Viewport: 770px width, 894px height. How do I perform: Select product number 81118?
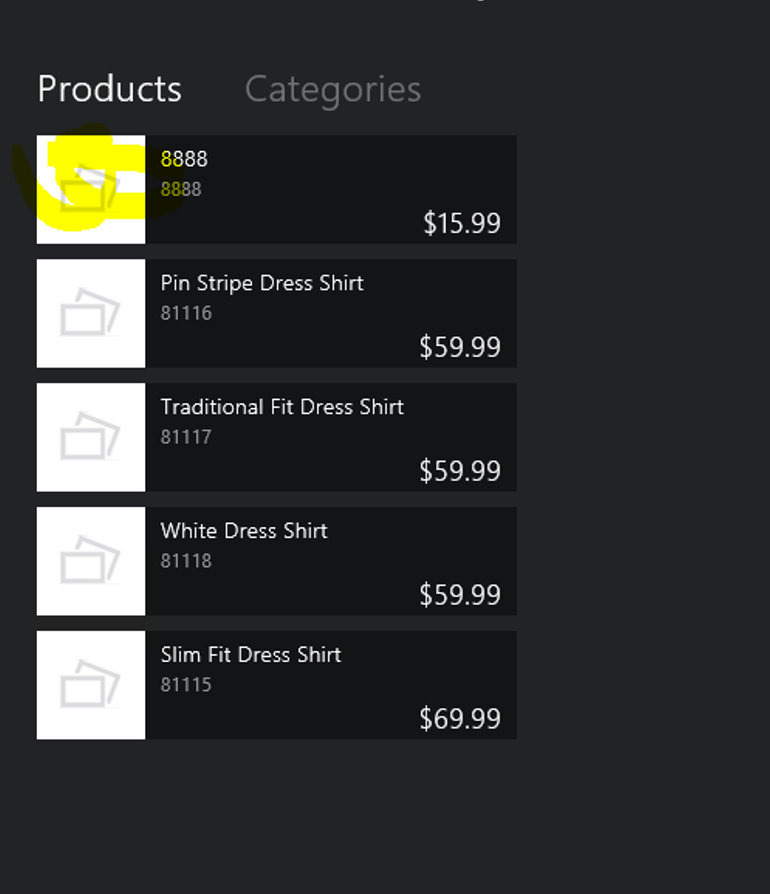point(186,561)
